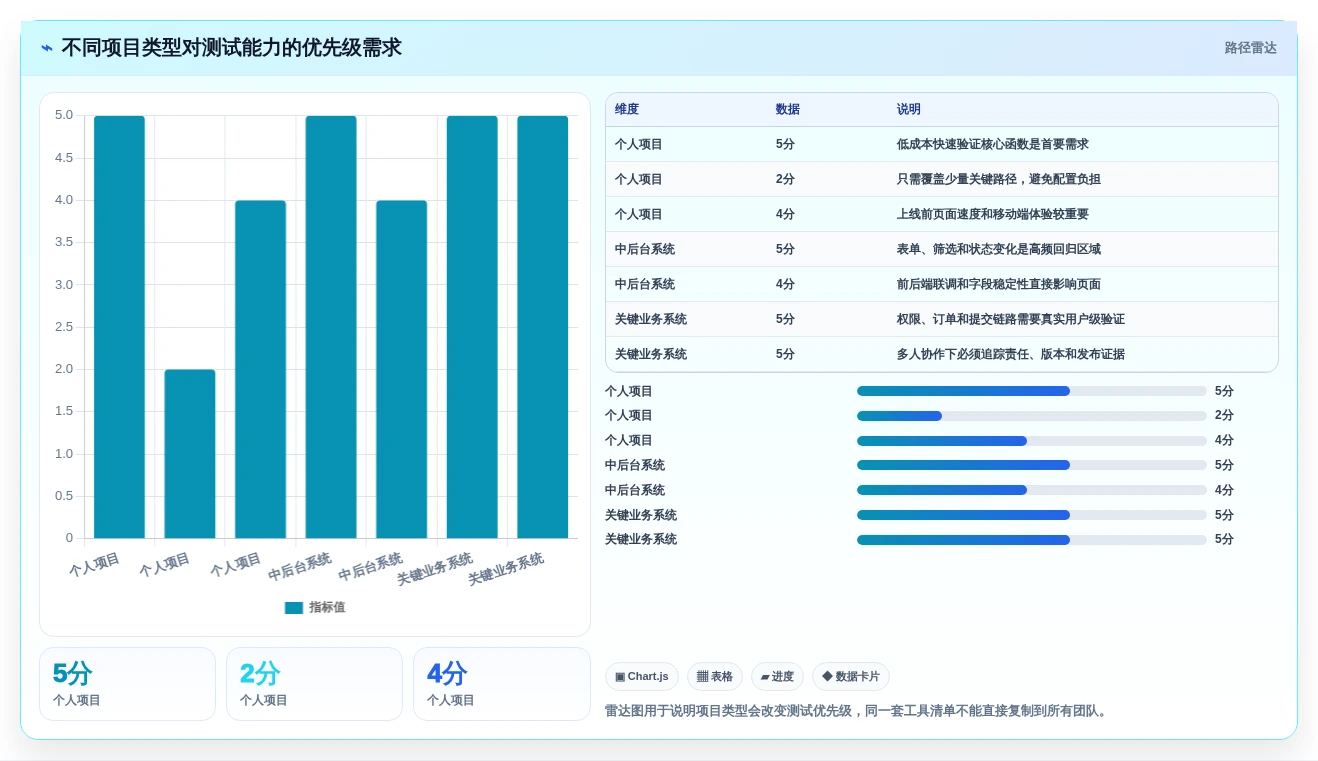Click the cell 上线前页面速度和移动端体验较重要

993,214
